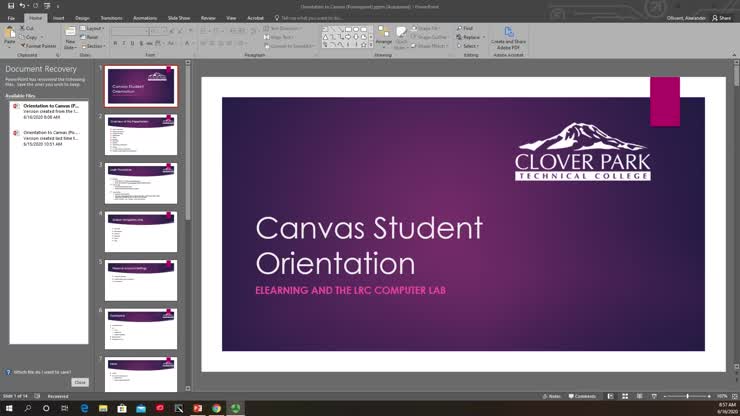Click the Arrange shapes button
740x416 pixels.
coord(384,37)
